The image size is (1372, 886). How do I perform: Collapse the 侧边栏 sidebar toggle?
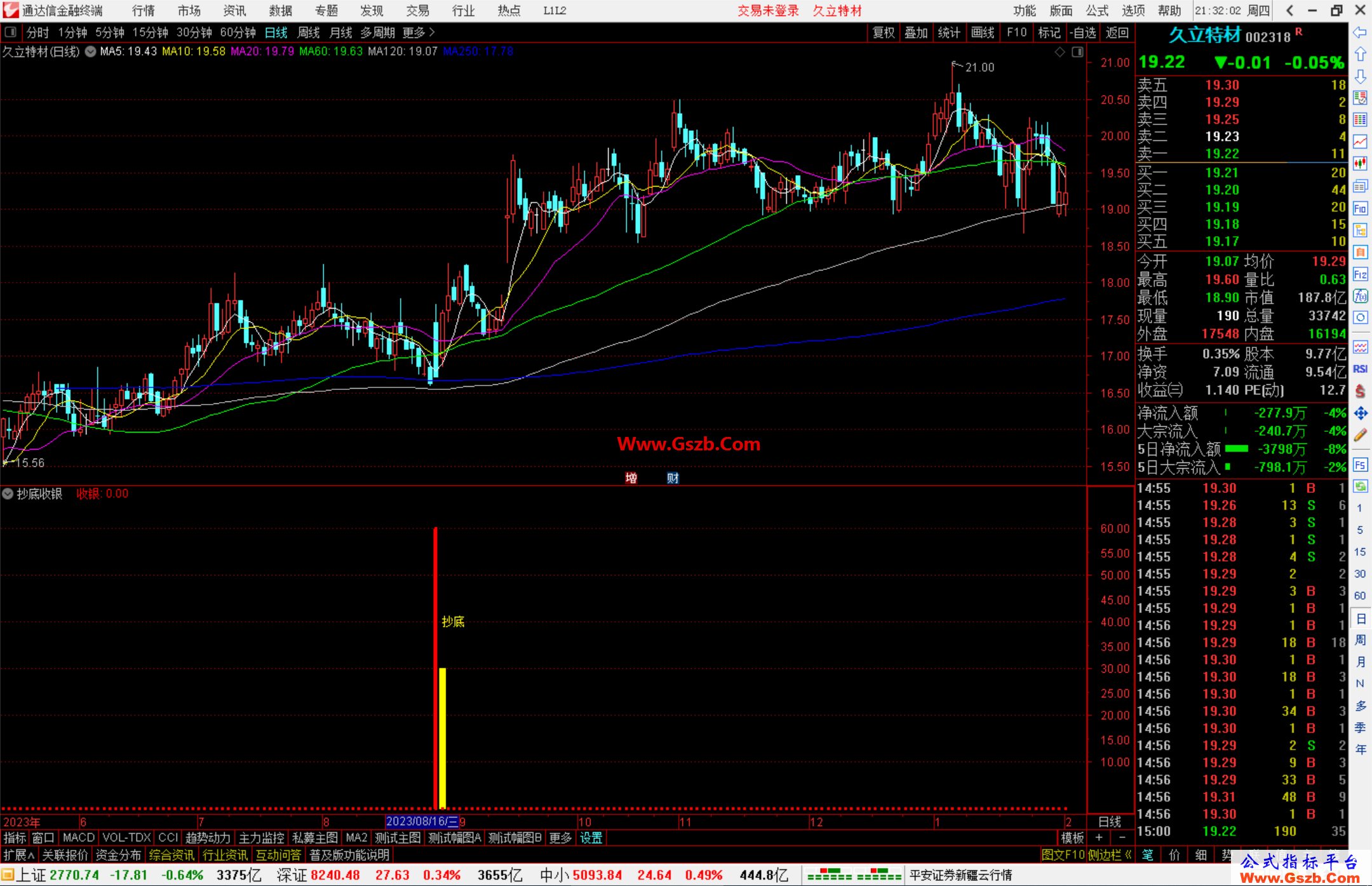click(1110, 855)
